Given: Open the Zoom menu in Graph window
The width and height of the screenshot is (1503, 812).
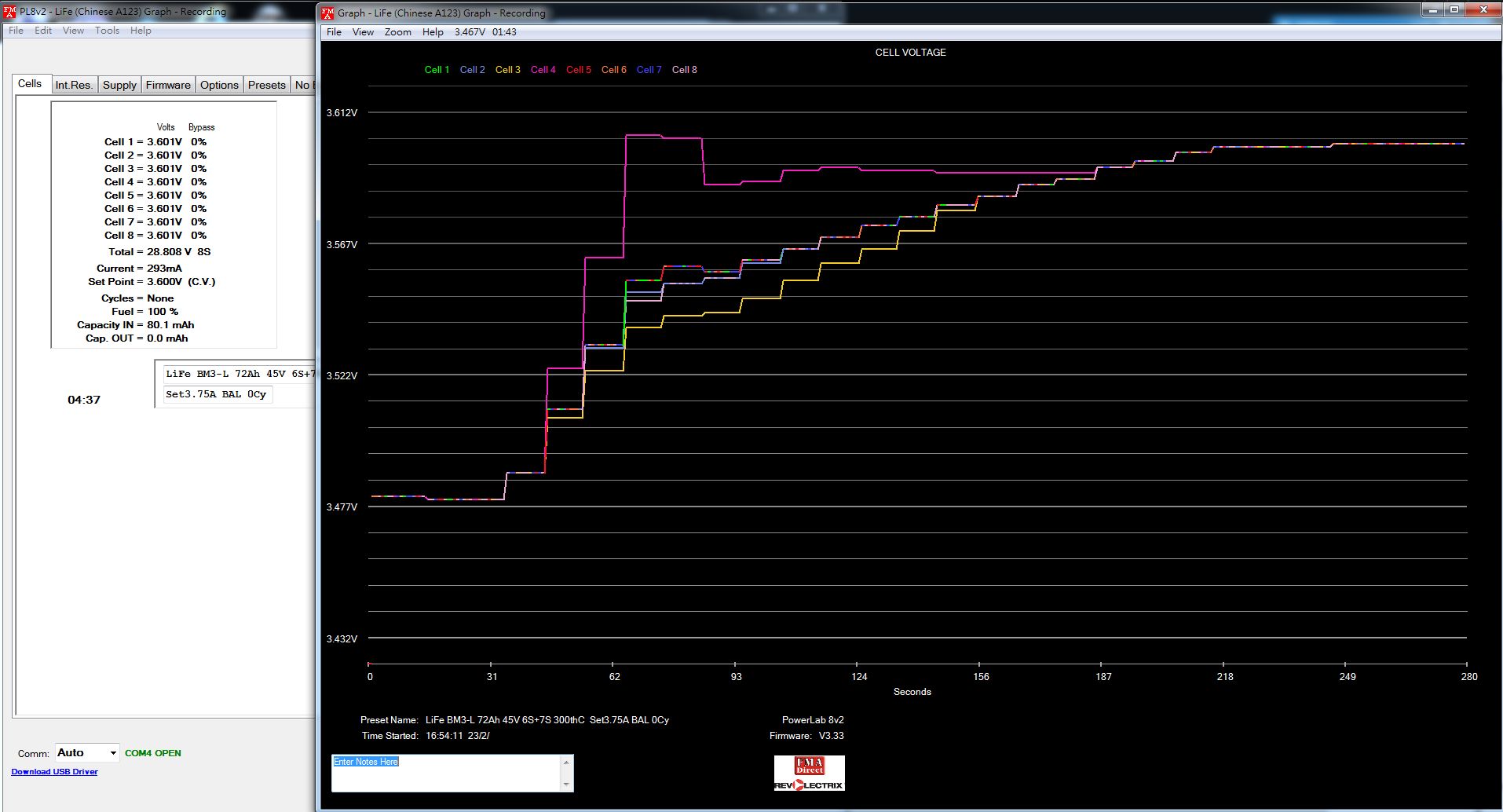Looking at the screenshot, I should [x=397, y=32].
